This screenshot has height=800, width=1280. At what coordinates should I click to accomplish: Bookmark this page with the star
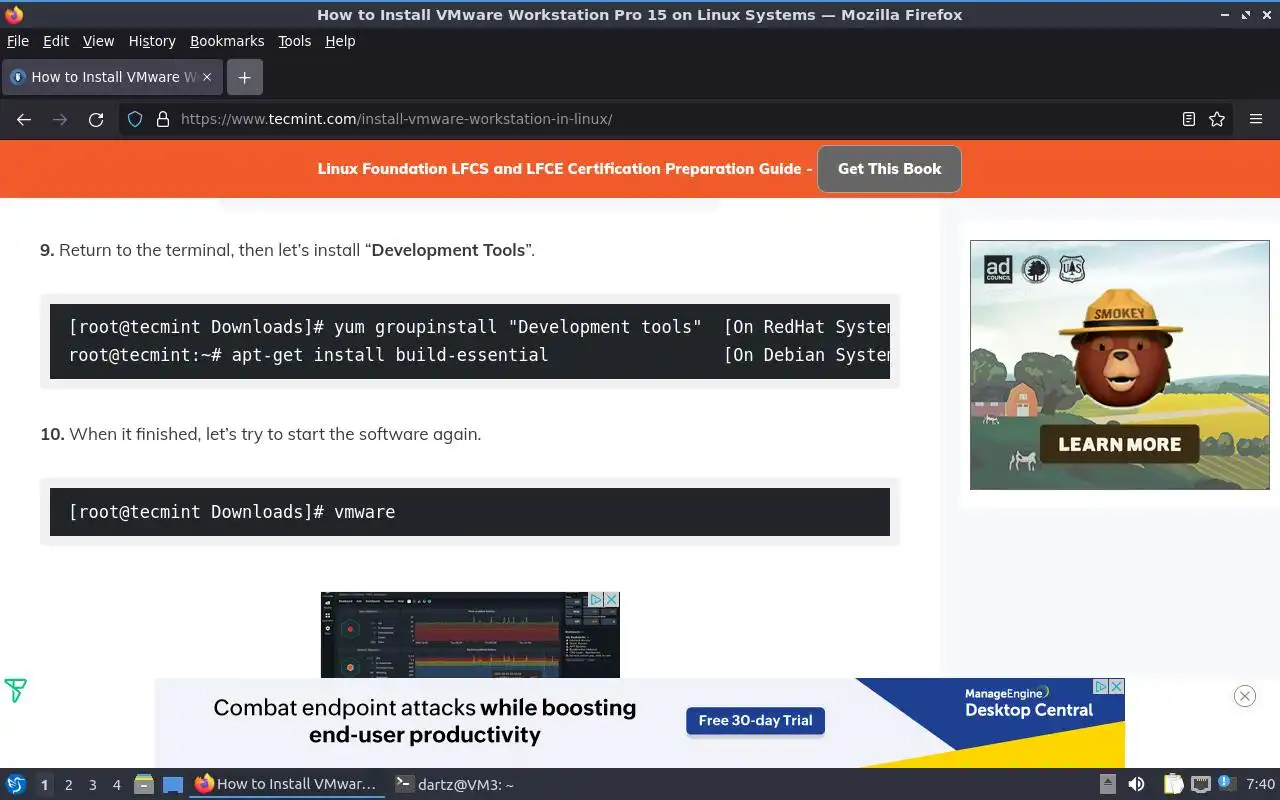pyautogui.click(x=1217, y=119)
